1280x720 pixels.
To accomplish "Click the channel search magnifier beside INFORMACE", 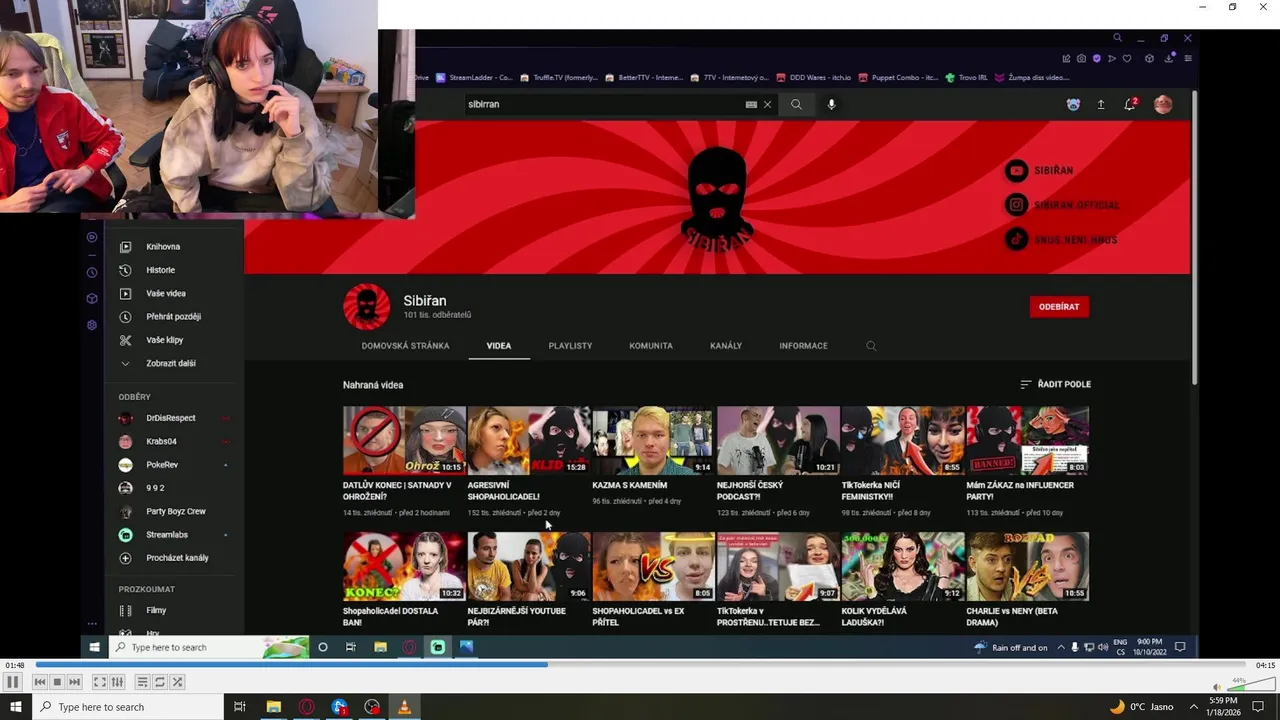I will tap(871, 346).
